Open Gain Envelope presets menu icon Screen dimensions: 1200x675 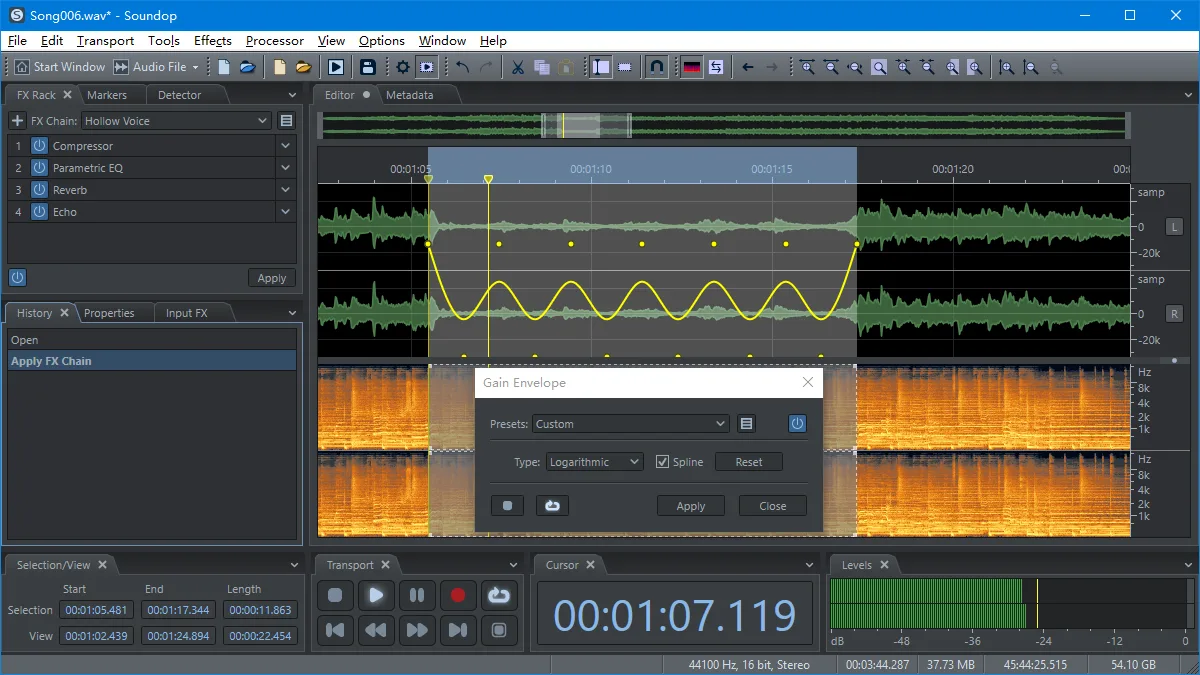(746, 424)
